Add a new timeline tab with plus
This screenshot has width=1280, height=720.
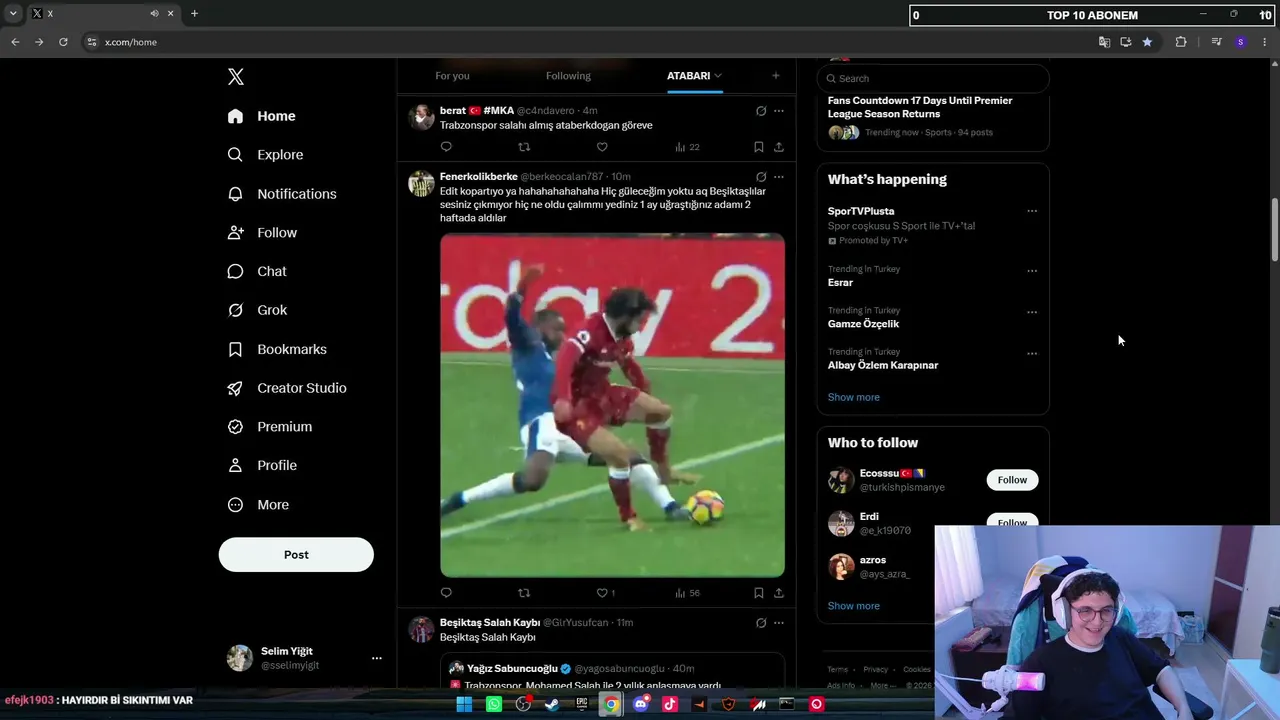coord(775,76)
